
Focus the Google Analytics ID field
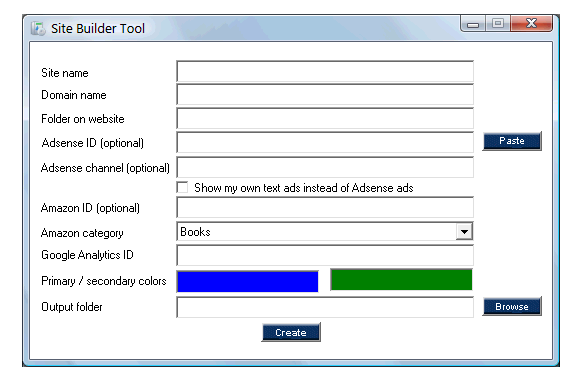click(x=325, y=255)
